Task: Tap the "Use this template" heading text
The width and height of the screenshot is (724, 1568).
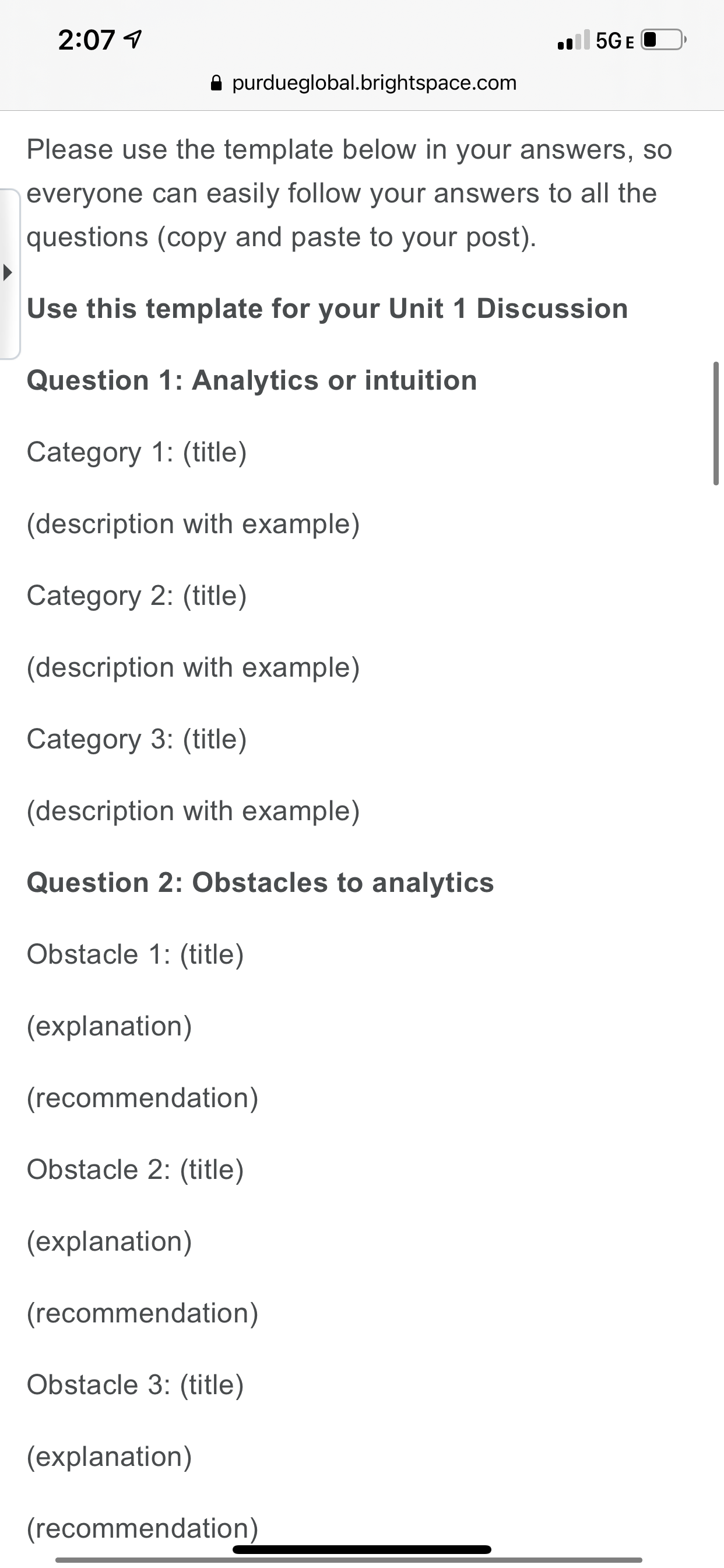Action: tap(328, 309)
